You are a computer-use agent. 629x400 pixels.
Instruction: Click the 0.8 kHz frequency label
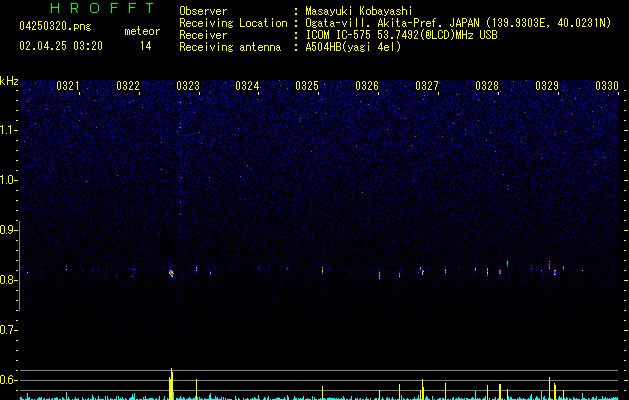tap(9, 280)
